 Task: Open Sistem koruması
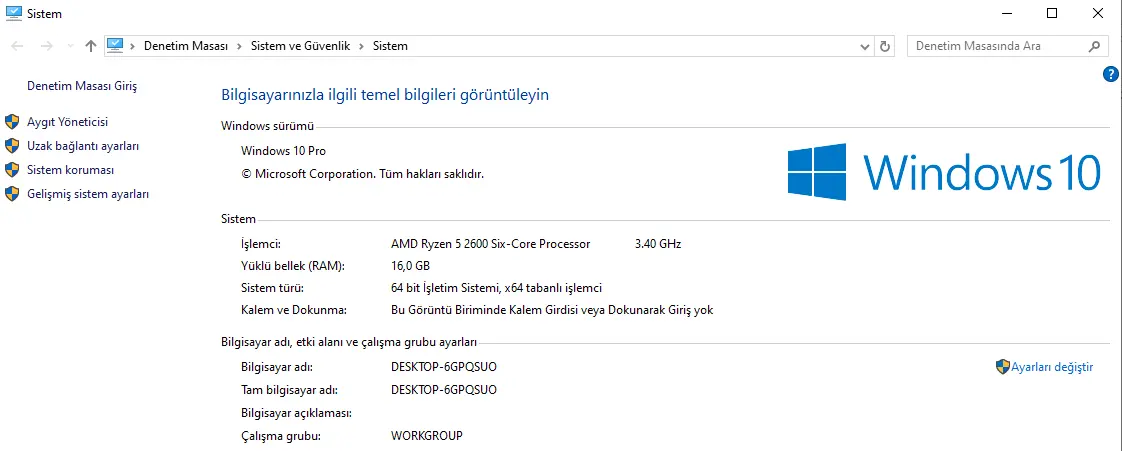70,170
